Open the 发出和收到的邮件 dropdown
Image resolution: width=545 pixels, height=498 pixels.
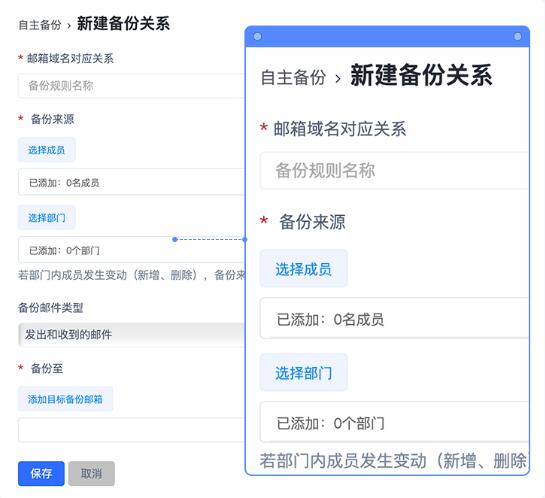tap(131, 335)
